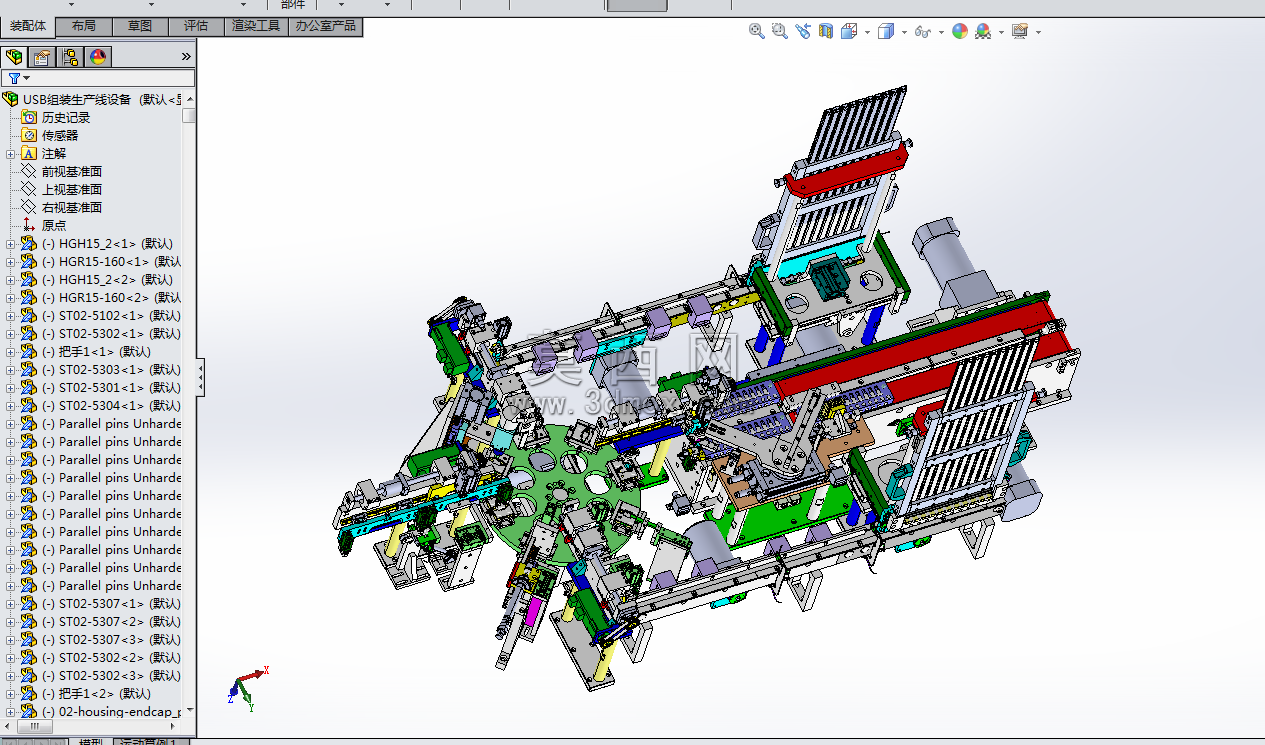Click the tree vertical scrollbar thumb
Viewport: 1265px width, 745px height.
tap(189, 116)
